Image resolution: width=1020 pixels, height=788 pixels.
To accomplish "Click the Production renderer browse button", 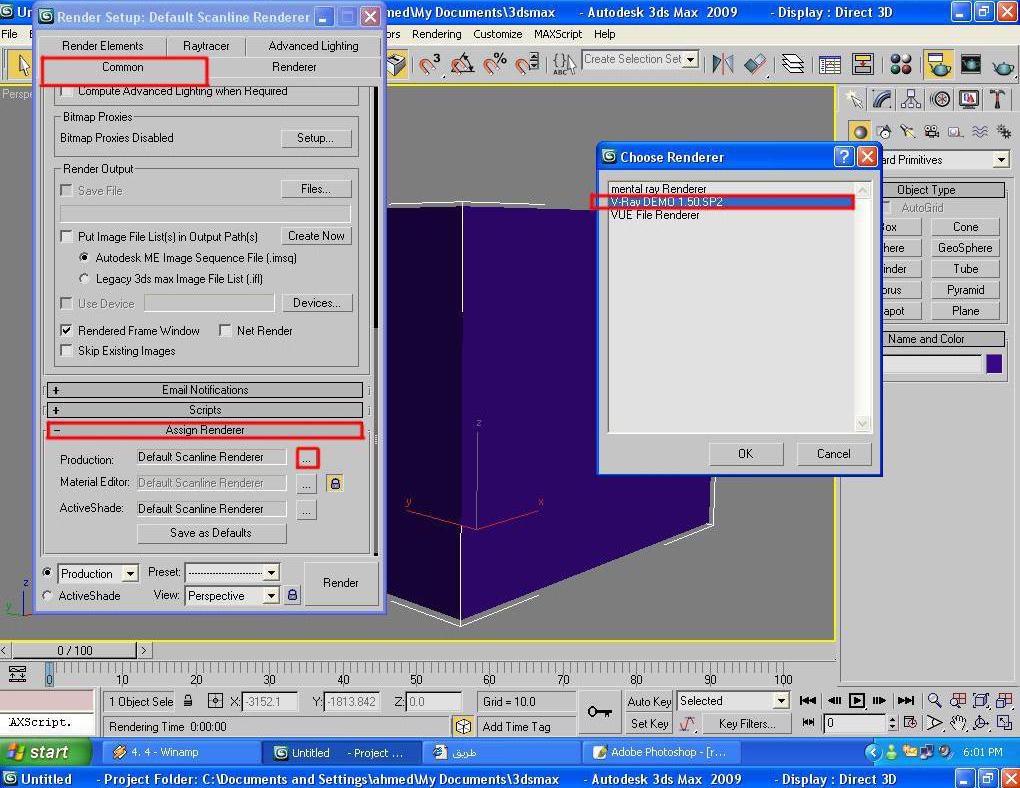I will point(307,457).
